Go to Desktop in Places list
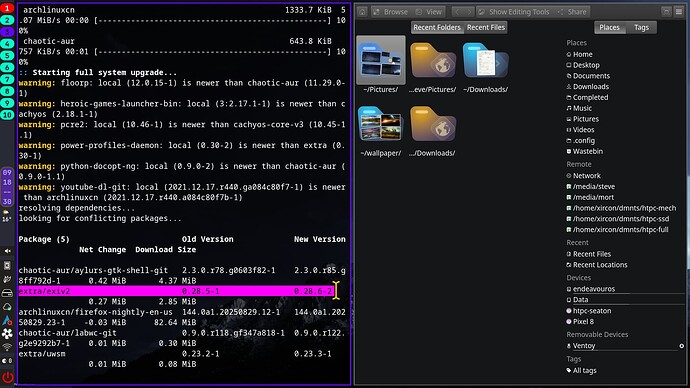This screenshot has width=690, height=388. pos(583,65)
